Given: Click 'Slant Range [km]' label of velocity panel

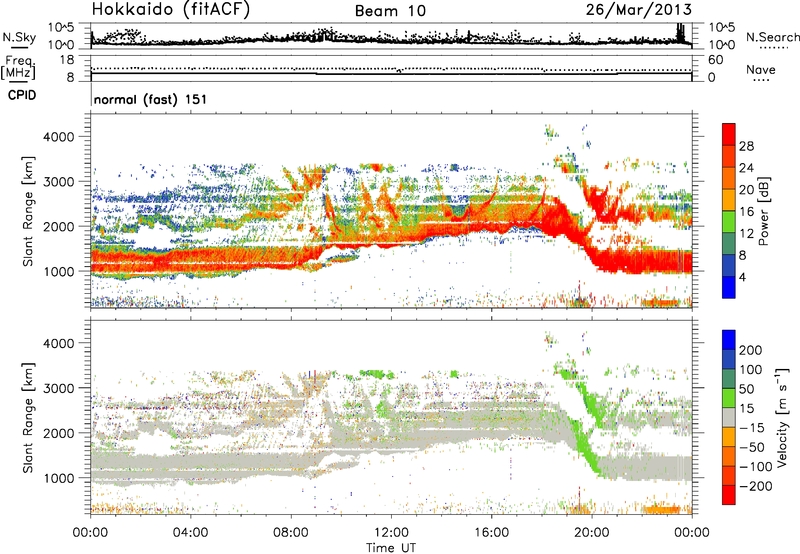Looking at the screenshot, I should (x=28, y=417).
